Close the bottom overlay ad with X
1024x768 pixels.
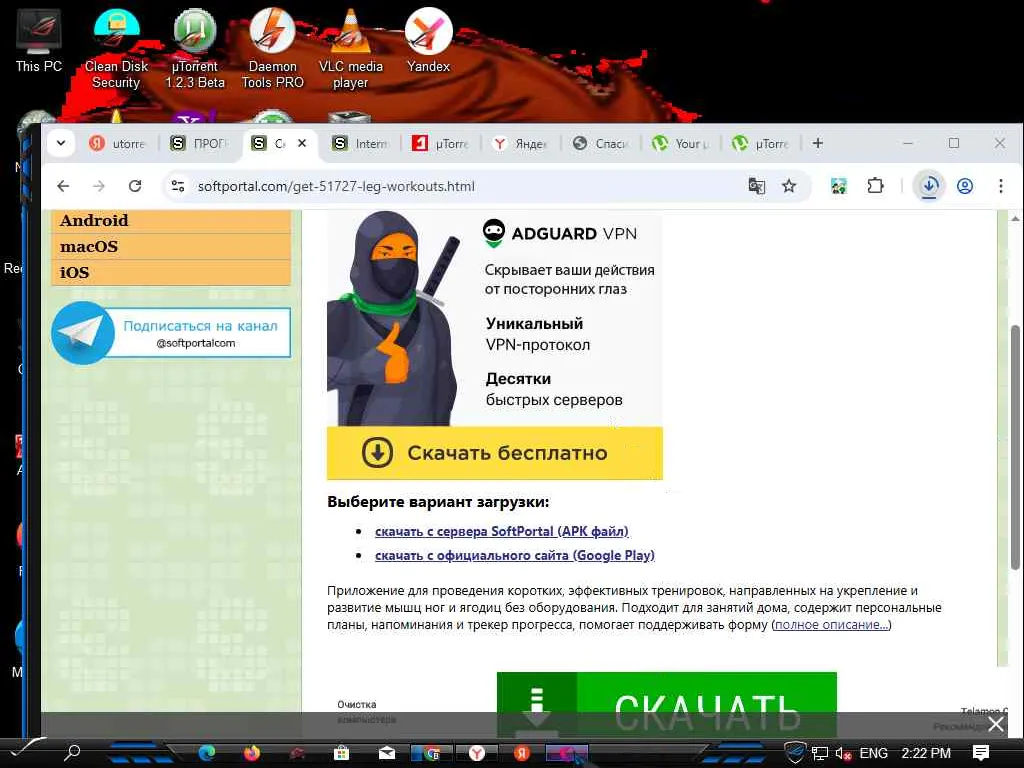996,724
